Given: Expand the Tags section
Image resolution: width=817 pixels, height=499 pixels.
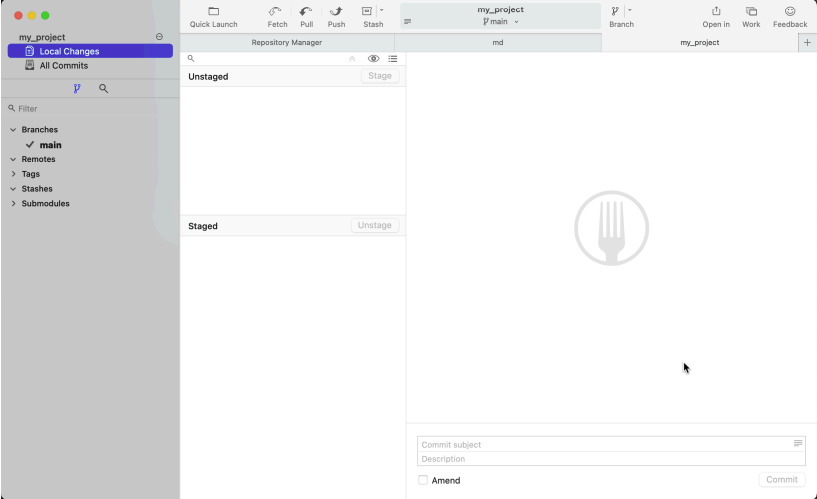Looking at the screenshot, I should (x=13, y=174).
